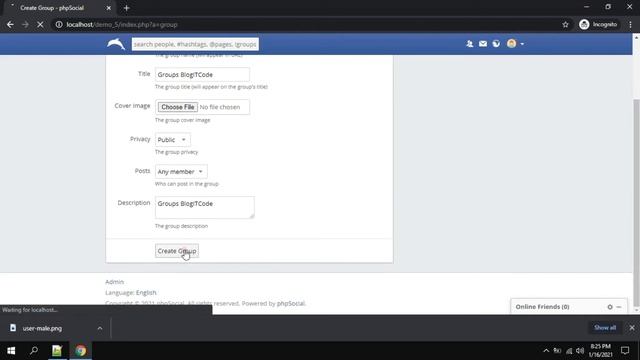640x360 pixels.
Task: Click the phpSocial dolphin logo
Action: tap(116, 44)
